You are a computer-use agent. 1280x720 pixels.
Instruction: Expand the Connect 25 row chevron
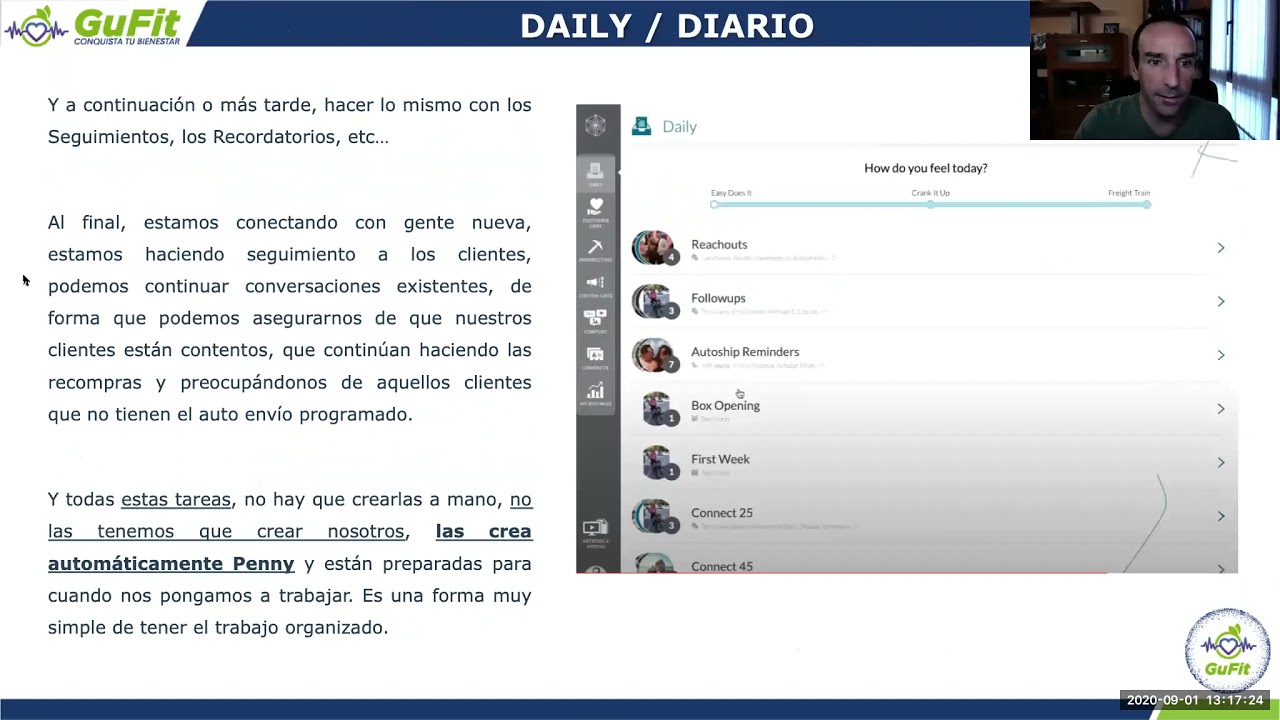[x=1221, y=516]
